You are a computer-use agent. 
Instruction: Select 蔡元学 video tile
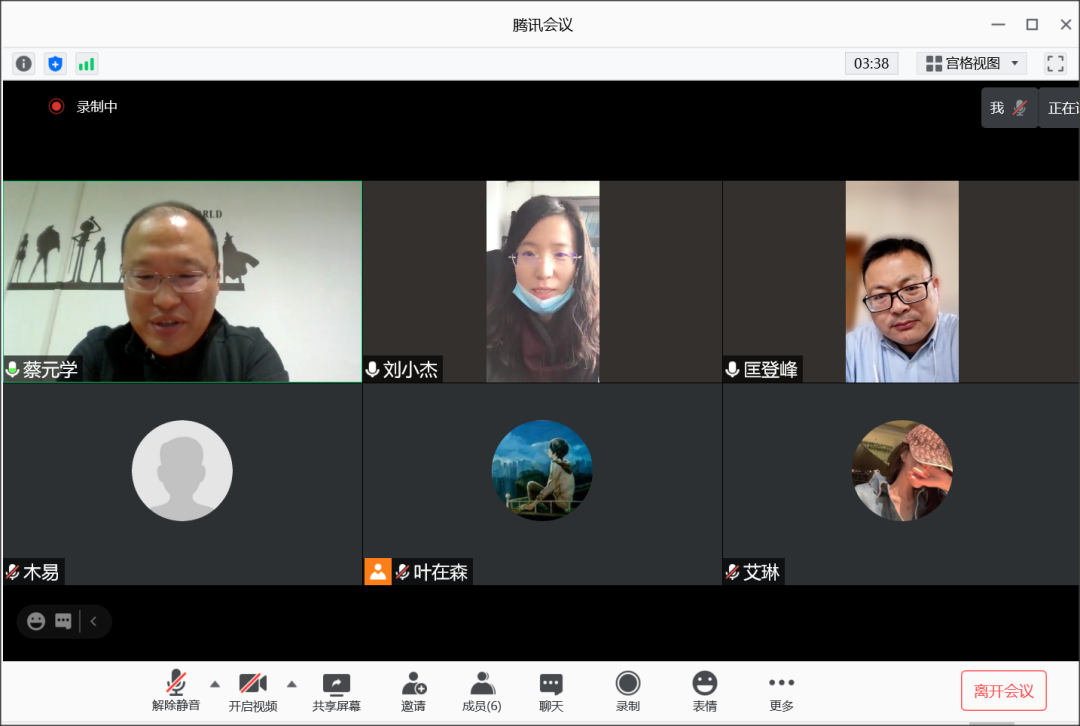(183, 281)
